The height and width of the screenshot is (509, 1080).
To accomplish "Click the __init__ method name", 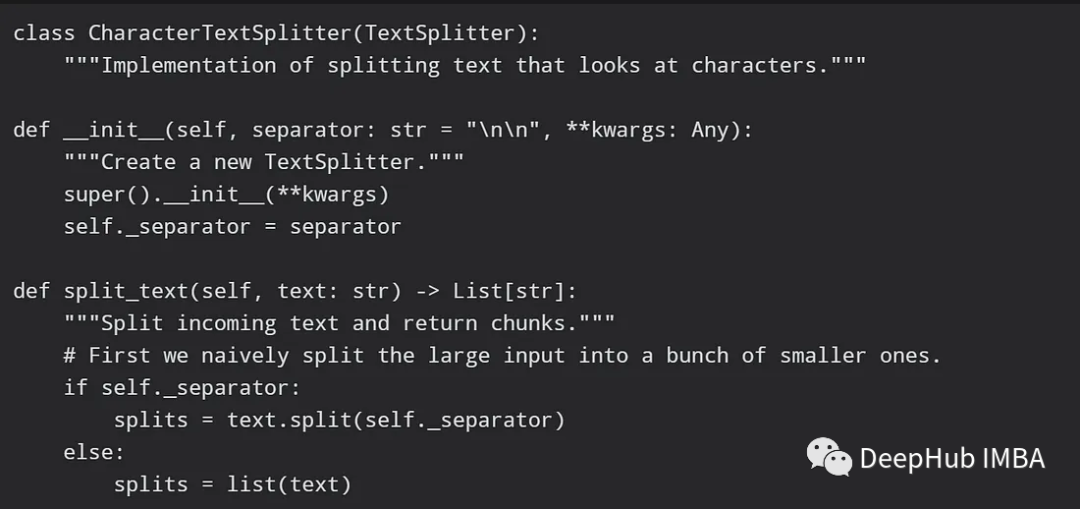I will 113,130.
